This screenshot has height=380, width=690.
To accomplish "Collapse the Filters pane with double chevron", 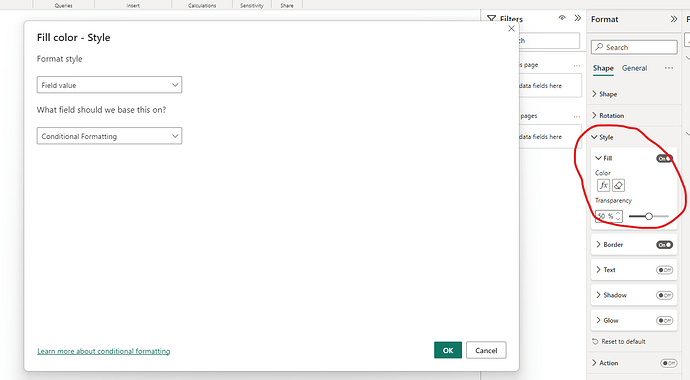I will [x=577, y=18].
